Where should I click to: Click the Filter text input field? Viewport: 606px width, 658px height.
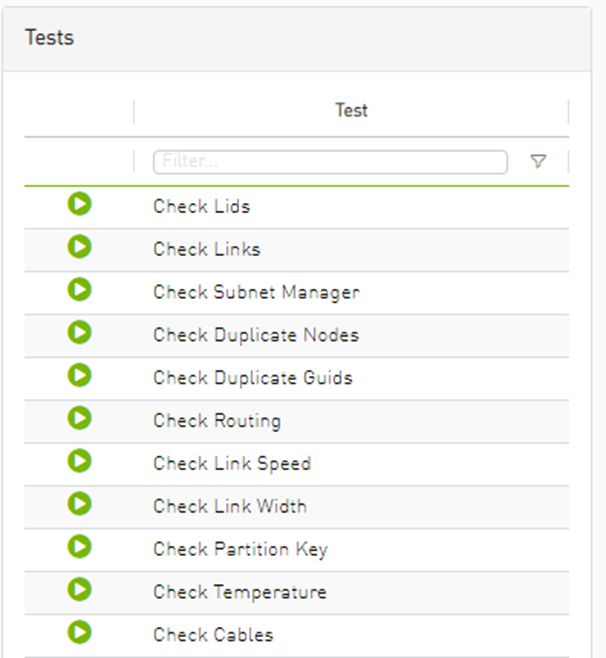tap(330, 162)
